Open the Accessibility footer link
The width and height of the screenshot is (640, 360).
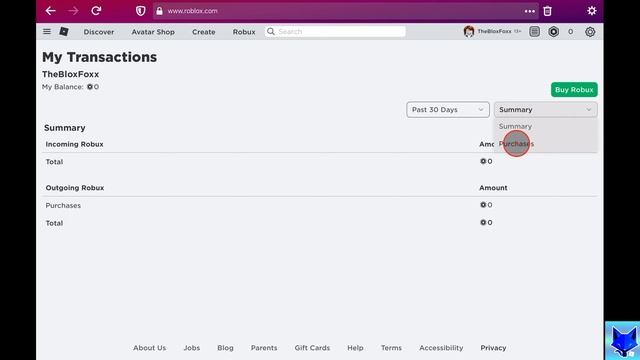click(441, 348)
